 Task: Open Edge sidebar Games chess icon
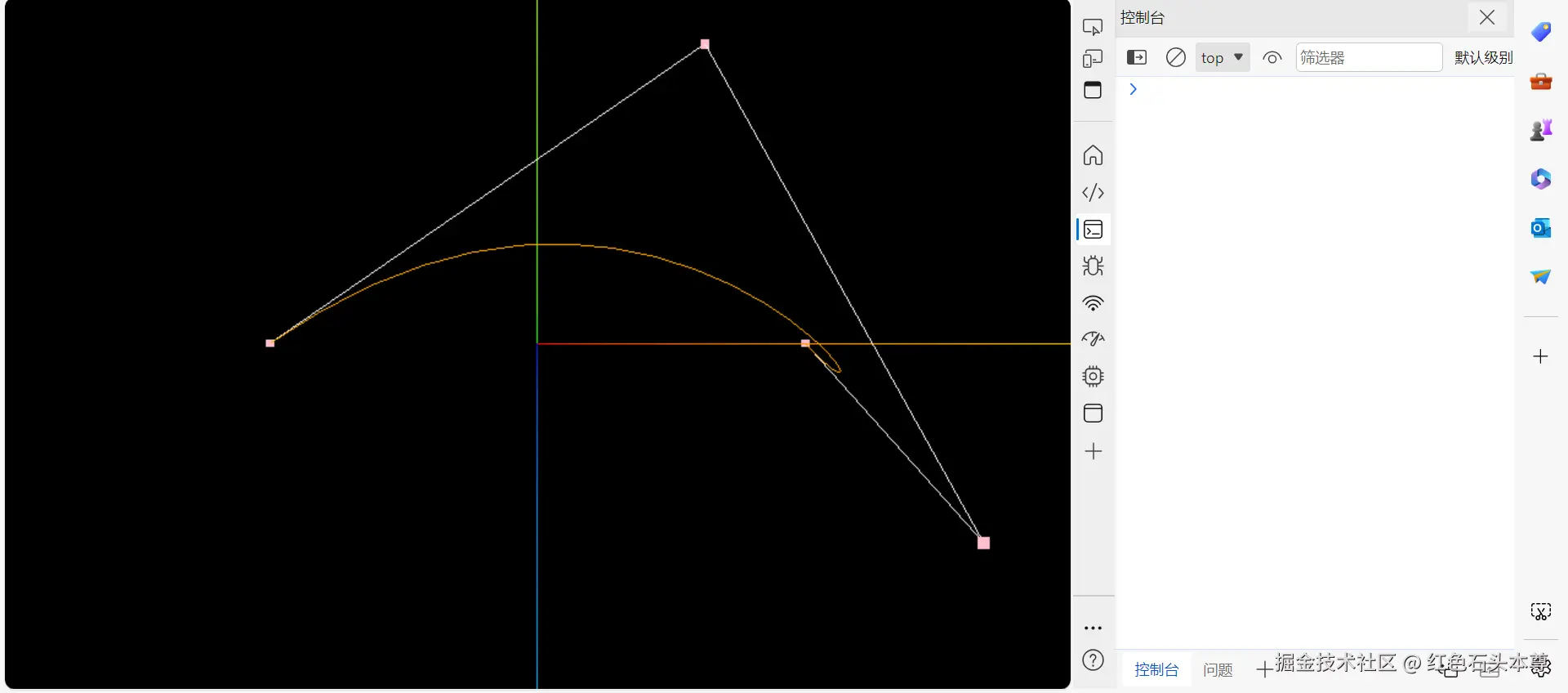coord(1541,130)
